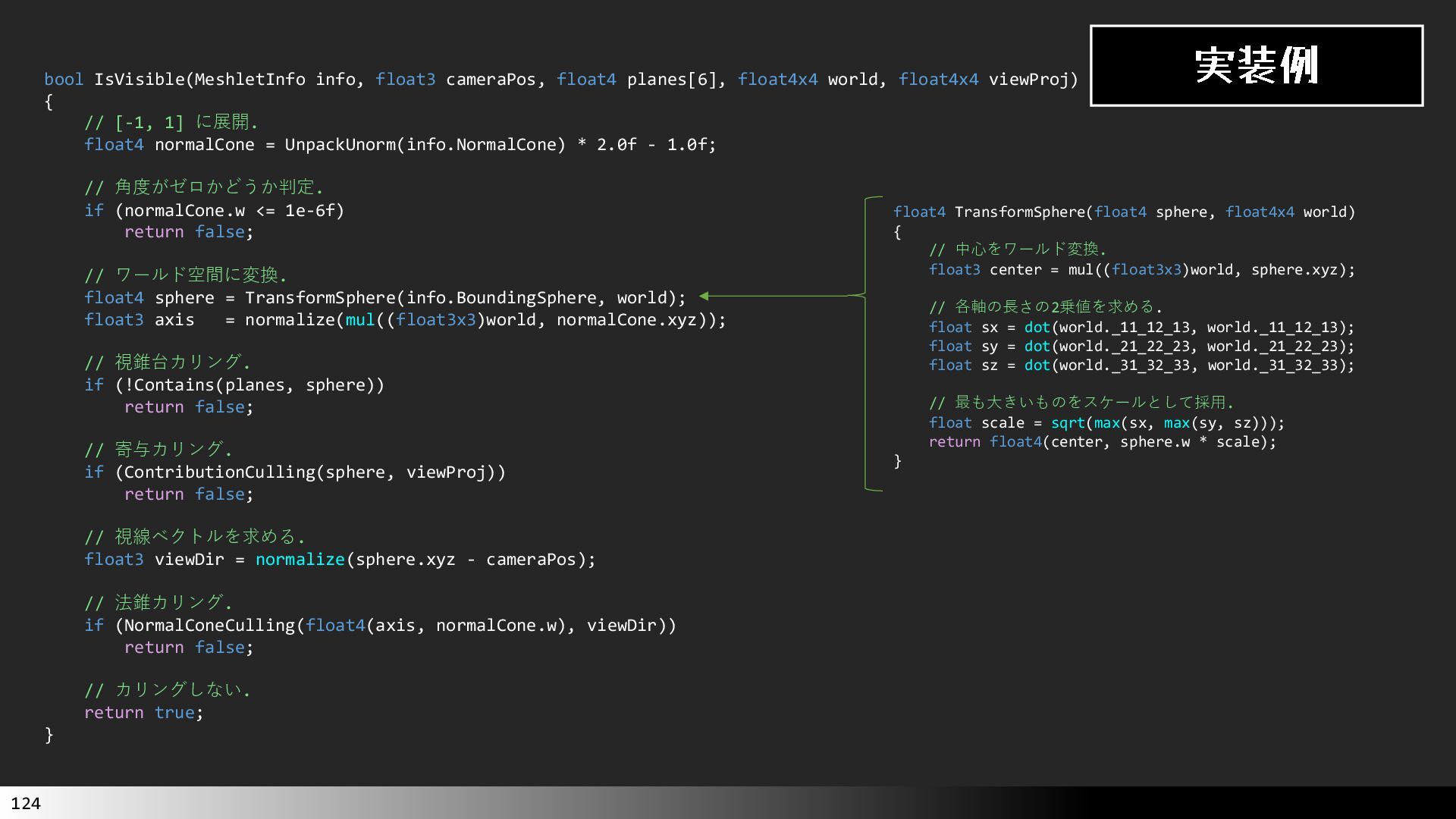The width and height of the screenshot is (1456, 819).
Task: Click the float sy dot product line
Action: pyautogui.click(x=1141, y=347)
